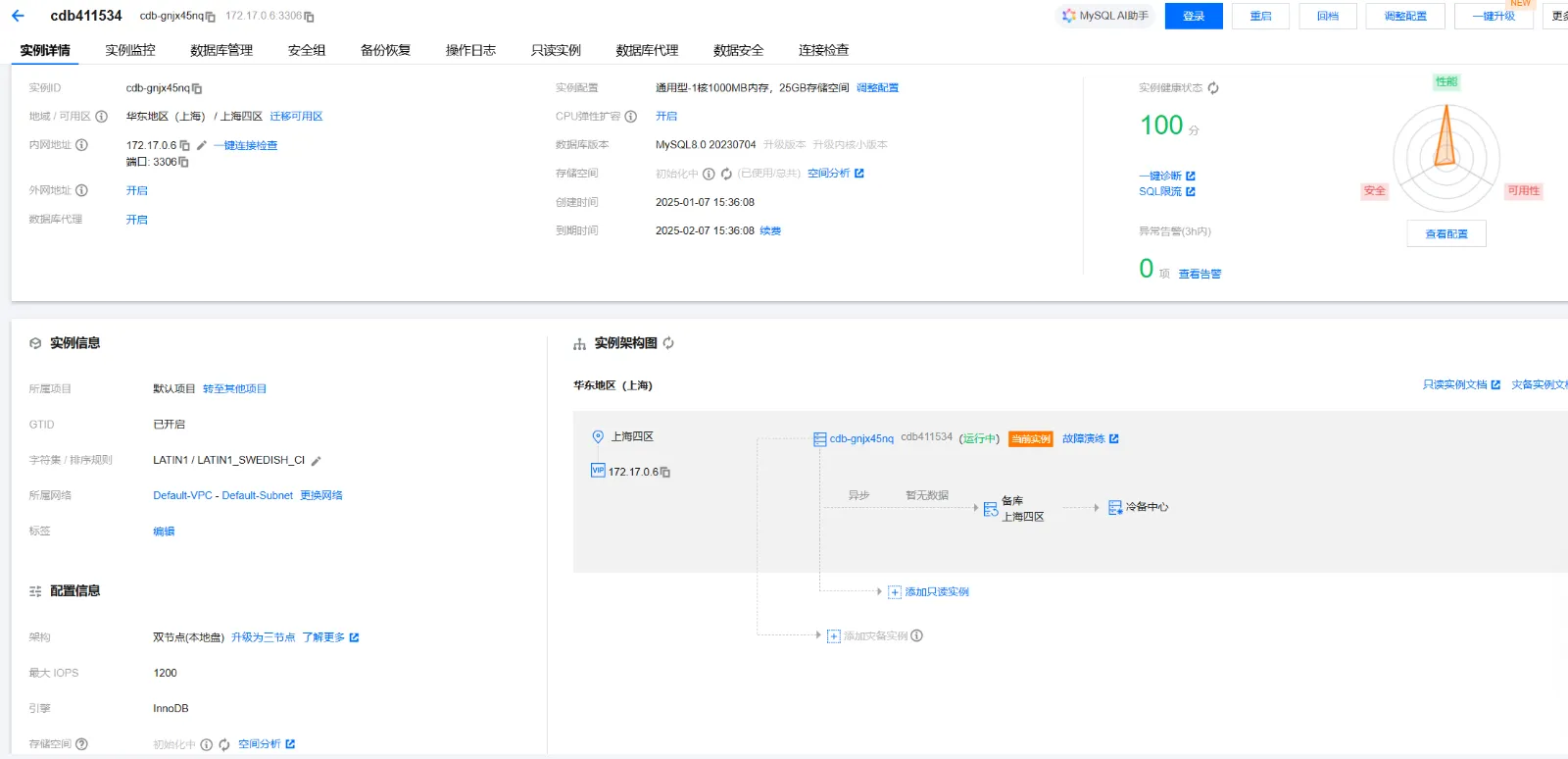Click the 查看配置 button under radar chart
Screen dimensions: 1568x759
pyautogui.click(x=1445, y=233)
